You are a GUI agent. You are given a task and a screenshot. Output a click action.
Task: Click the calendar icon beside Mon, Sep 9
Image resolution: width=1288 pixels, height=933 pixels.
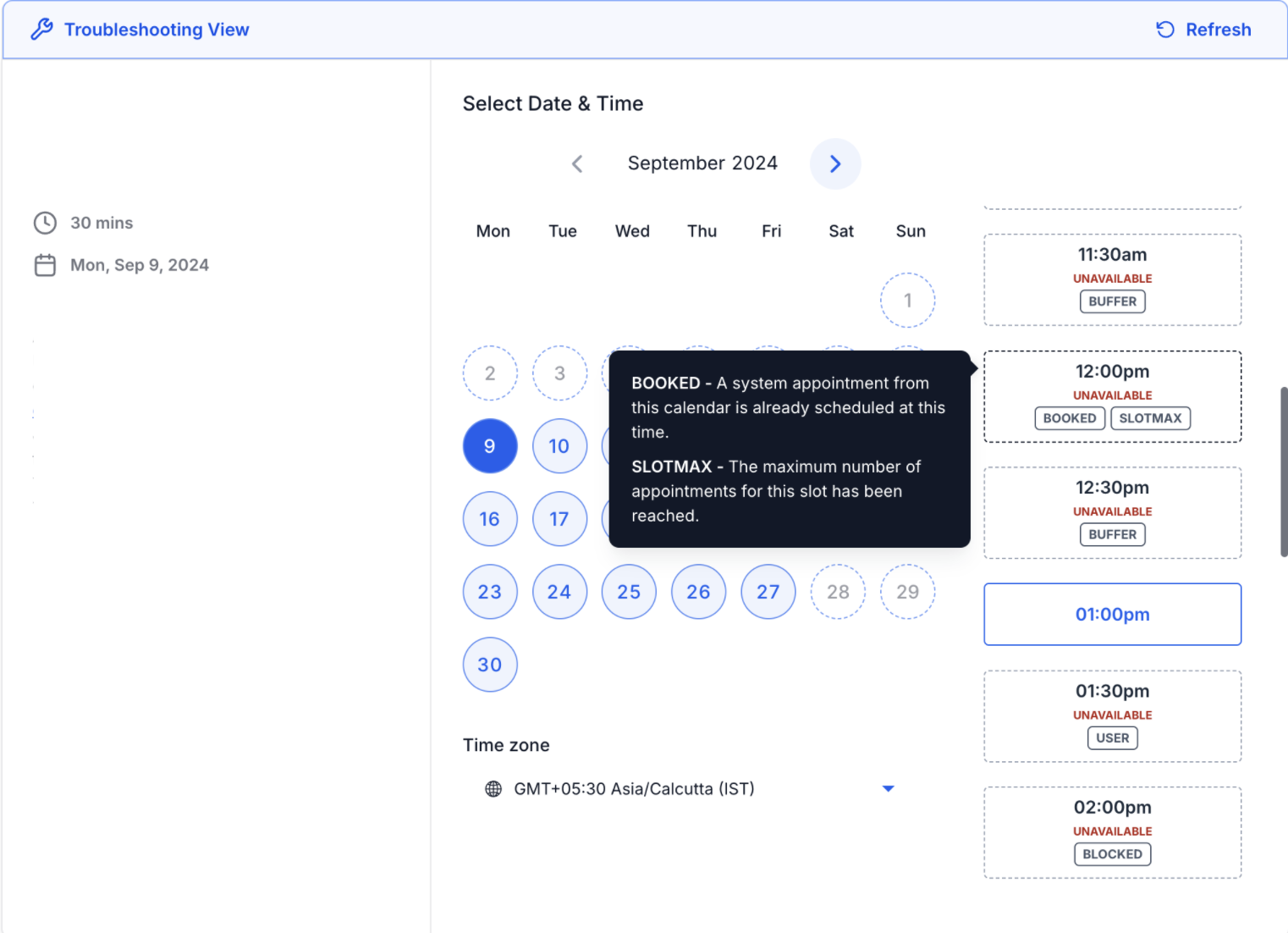point(45,265)
